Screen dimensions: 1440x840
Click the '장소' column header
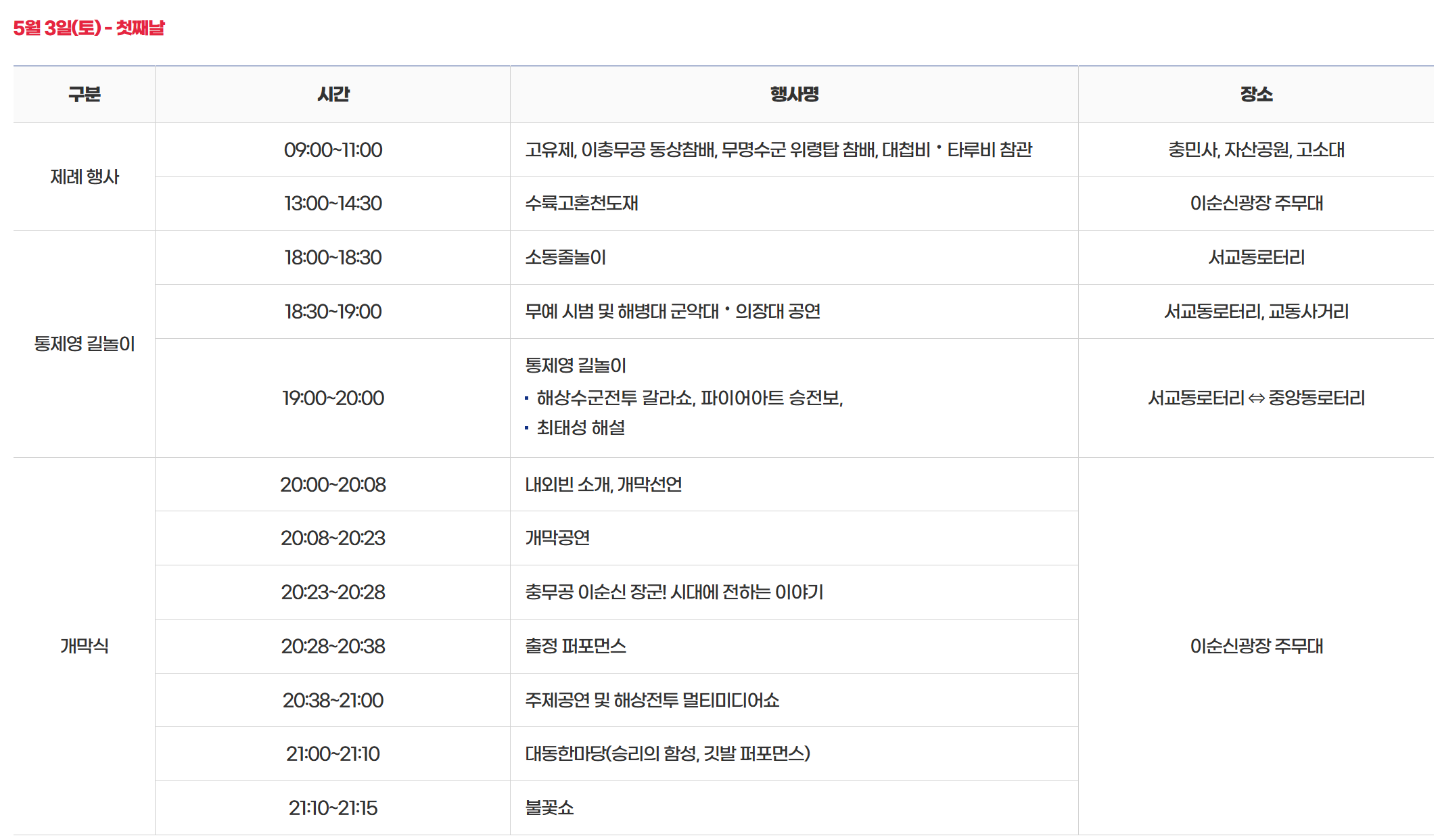click(x=1256, y=94)
